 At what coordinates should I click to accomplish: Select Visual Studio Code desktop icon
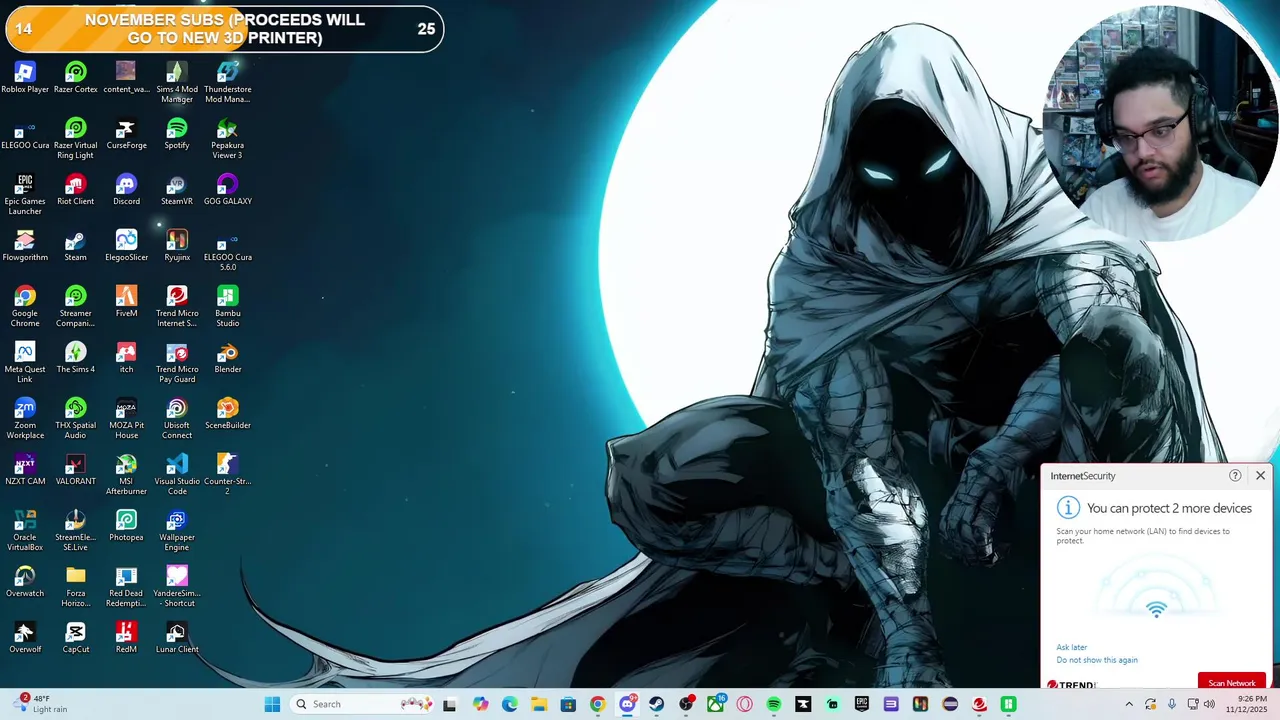177,474
